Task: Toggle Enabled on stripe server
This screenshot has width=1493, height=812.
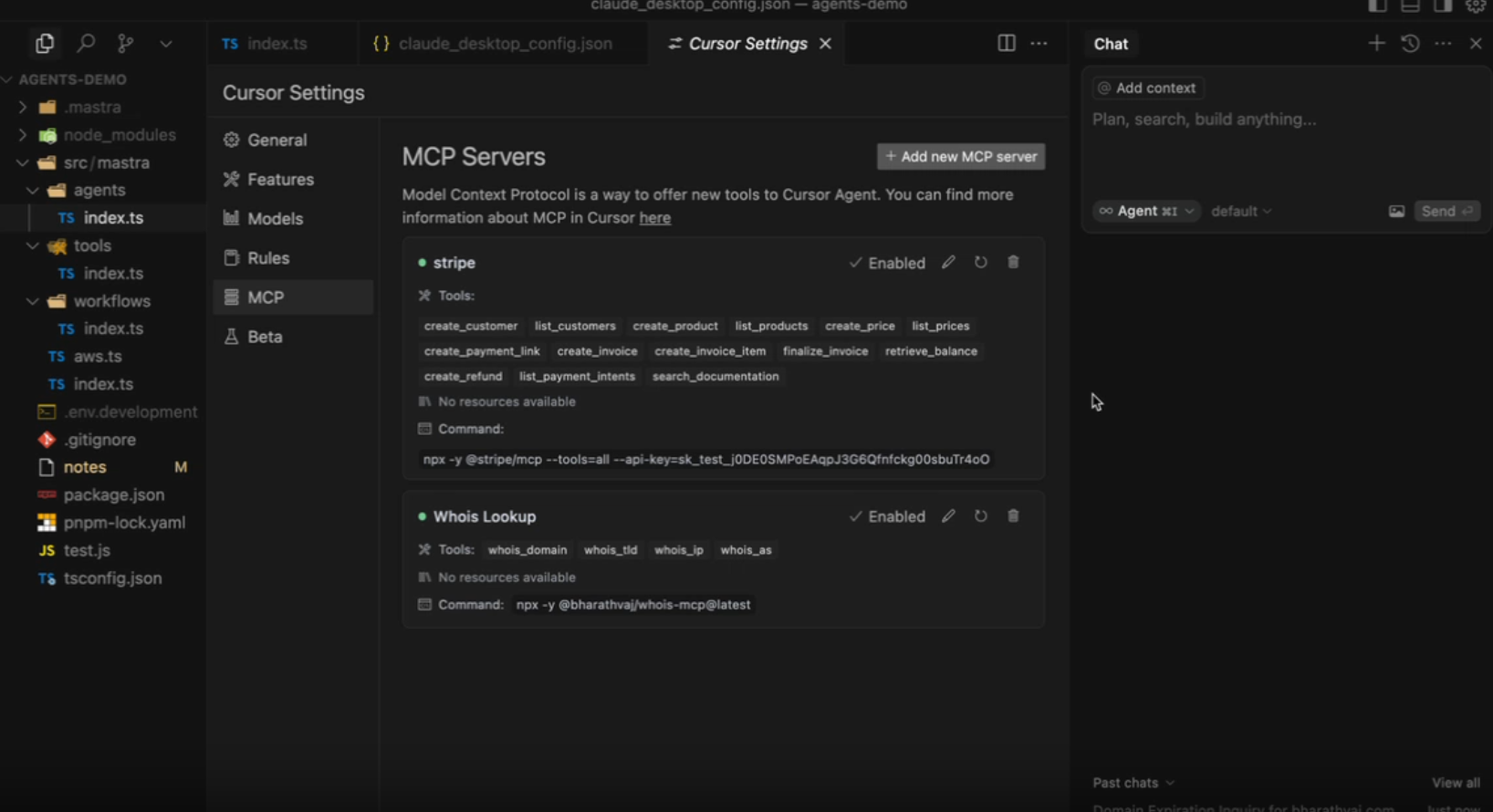Action: (x=887, y=263)
